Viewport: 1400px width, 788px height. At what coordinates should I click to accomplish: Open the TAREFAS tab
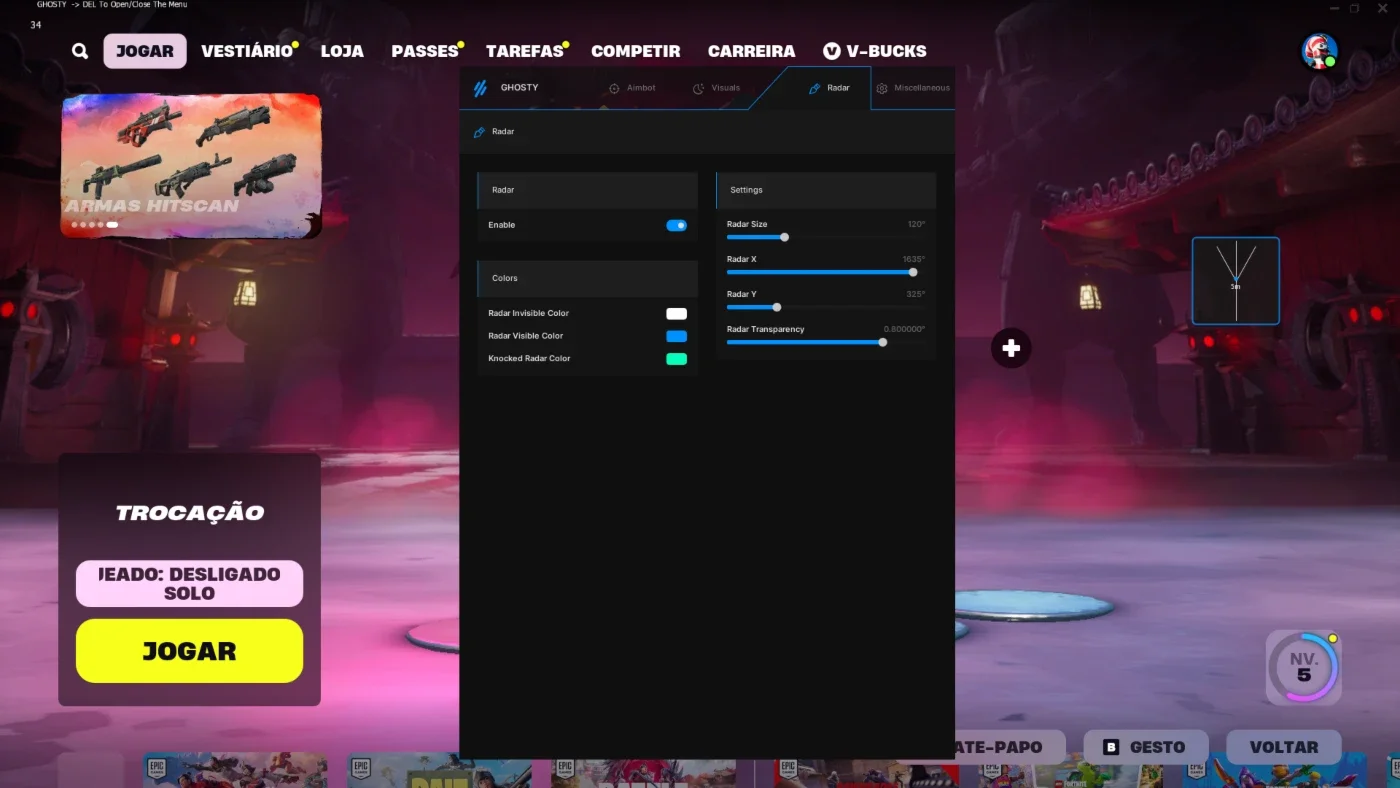coord(525,51)
